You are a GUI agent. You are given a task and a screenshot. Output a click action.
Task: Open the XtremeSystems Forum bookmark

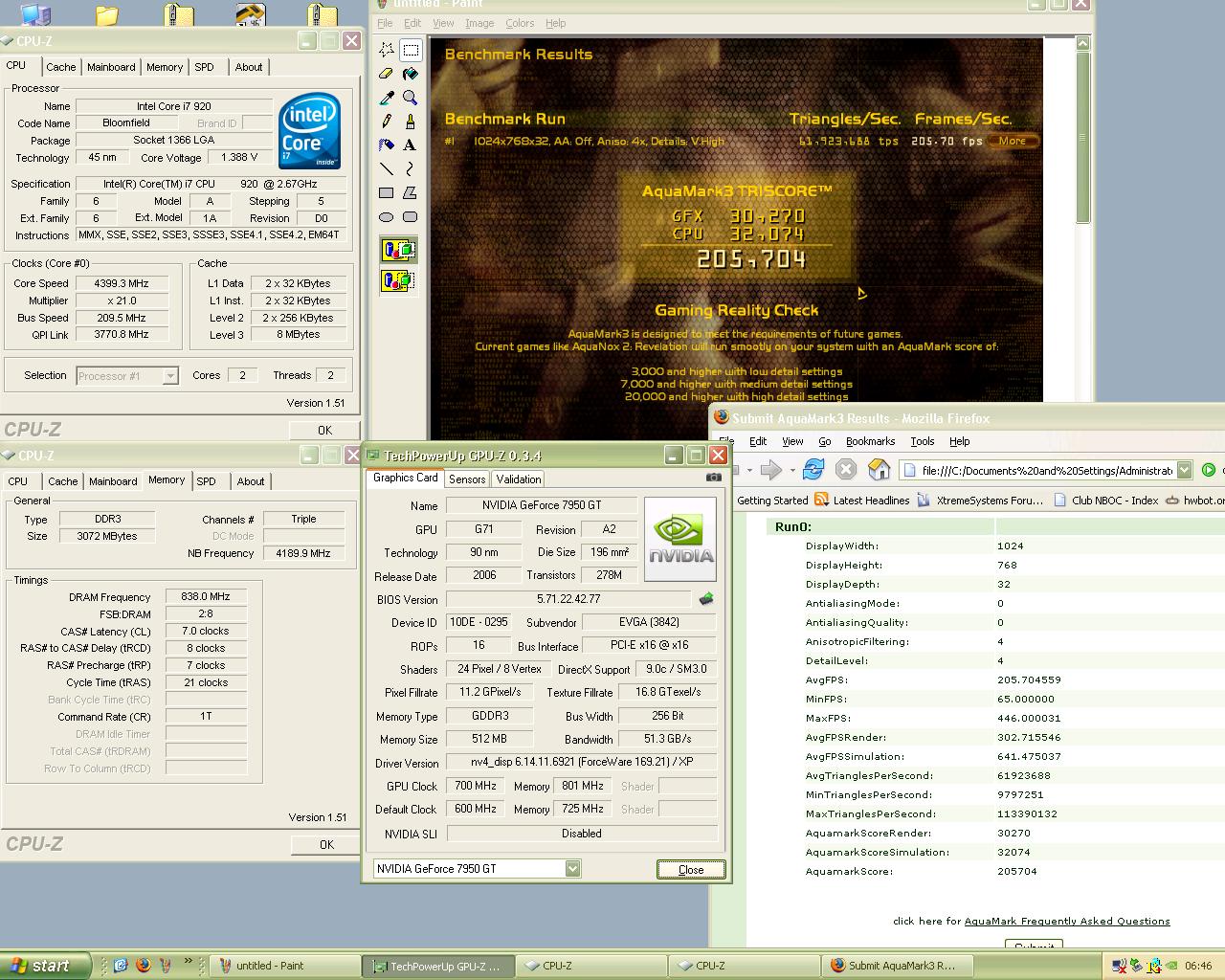(980, 500)
